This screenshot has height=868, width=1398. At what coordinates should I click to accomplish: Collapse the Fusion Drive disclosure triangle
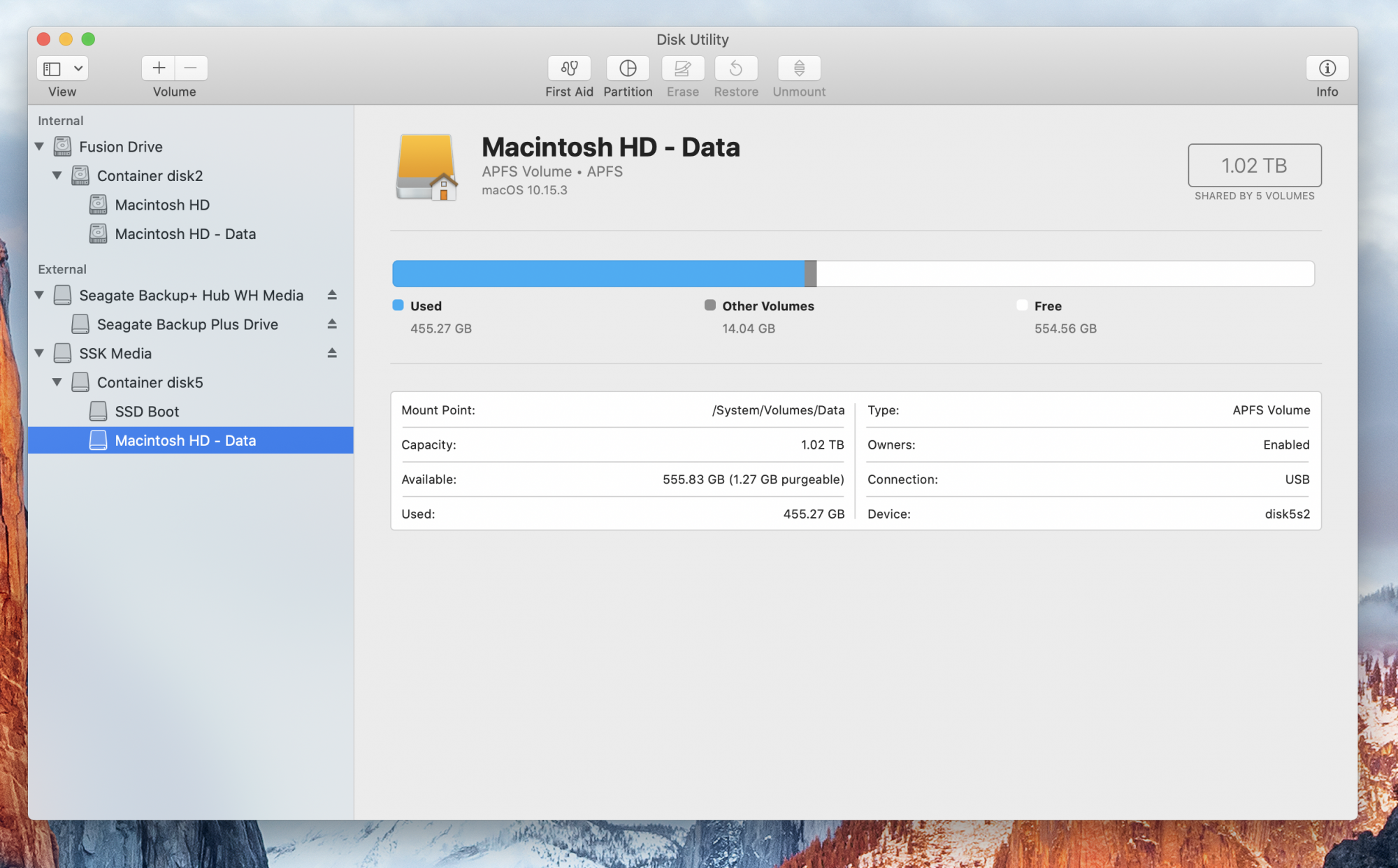(40, 147)
